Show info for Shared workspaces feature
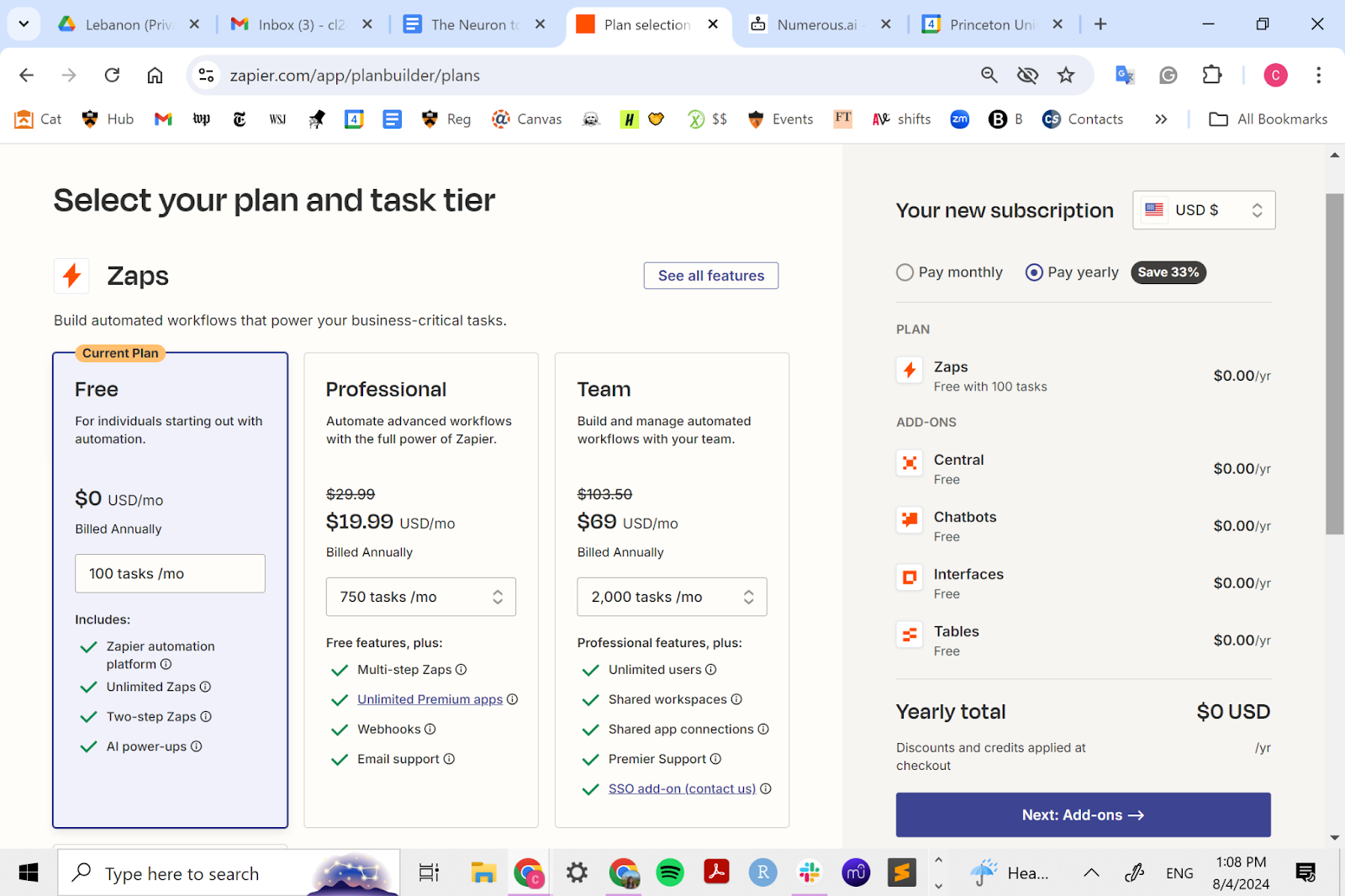Screen dimensions: 1345x896 (736, 699)
